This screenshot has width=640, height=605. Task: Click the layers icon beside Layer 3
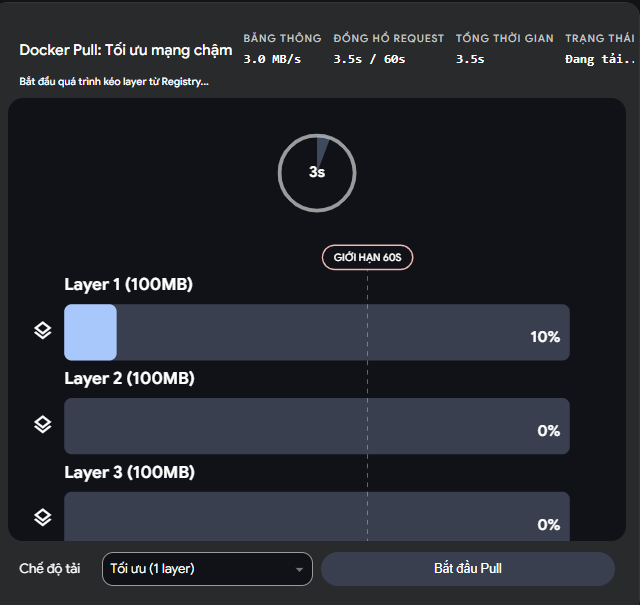42,518
